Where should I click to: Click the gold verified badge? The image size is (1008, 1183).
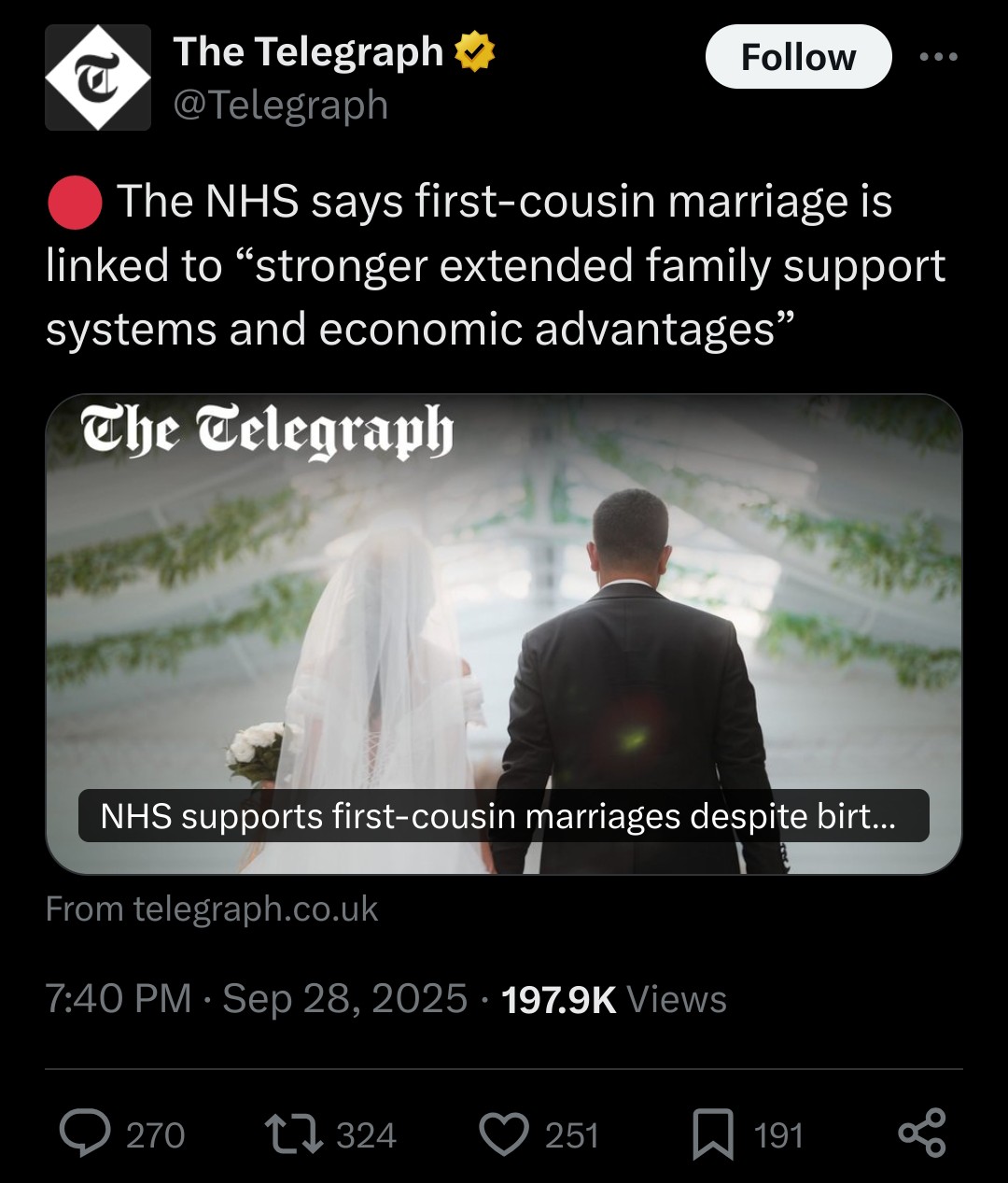(x=474, y=51)
